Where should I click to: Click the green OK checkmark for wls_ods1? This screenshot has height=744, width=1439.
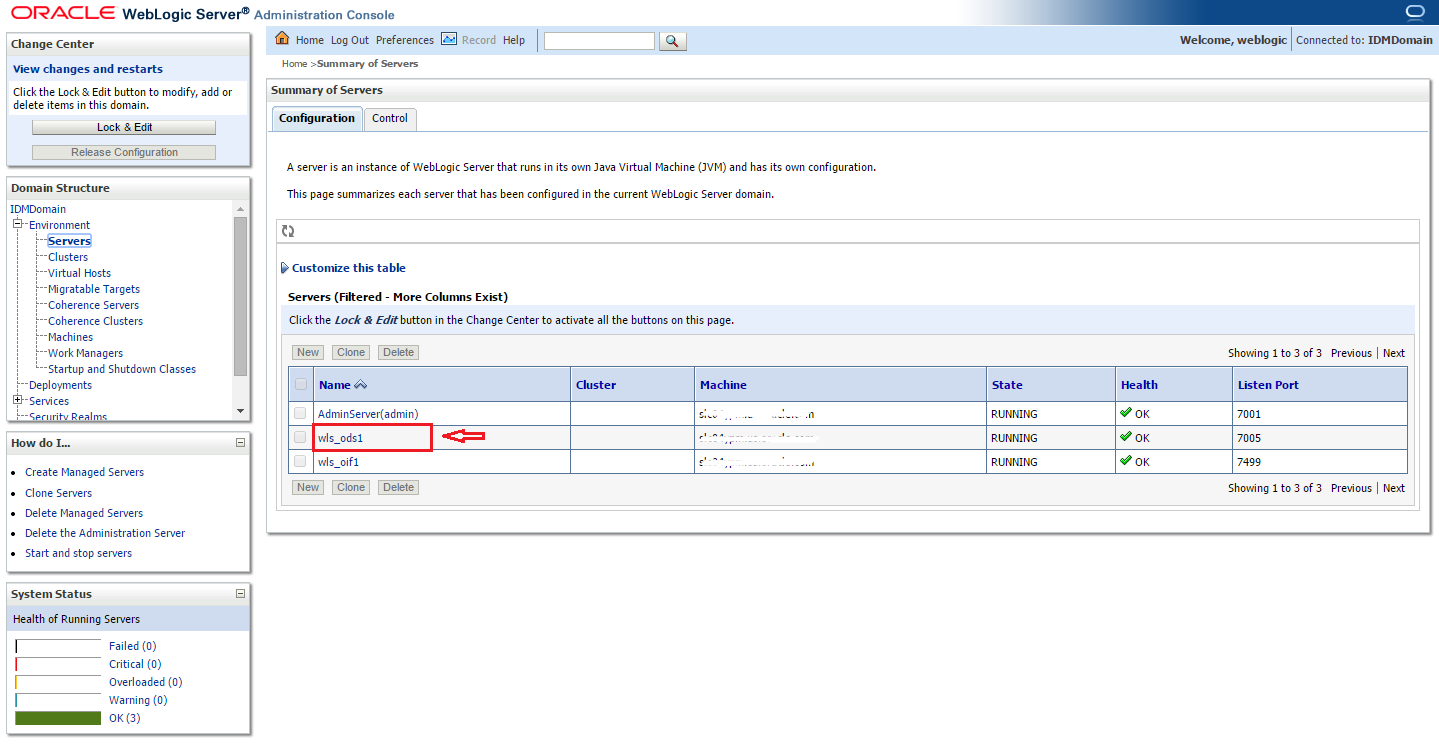(x=1124, y=437)
